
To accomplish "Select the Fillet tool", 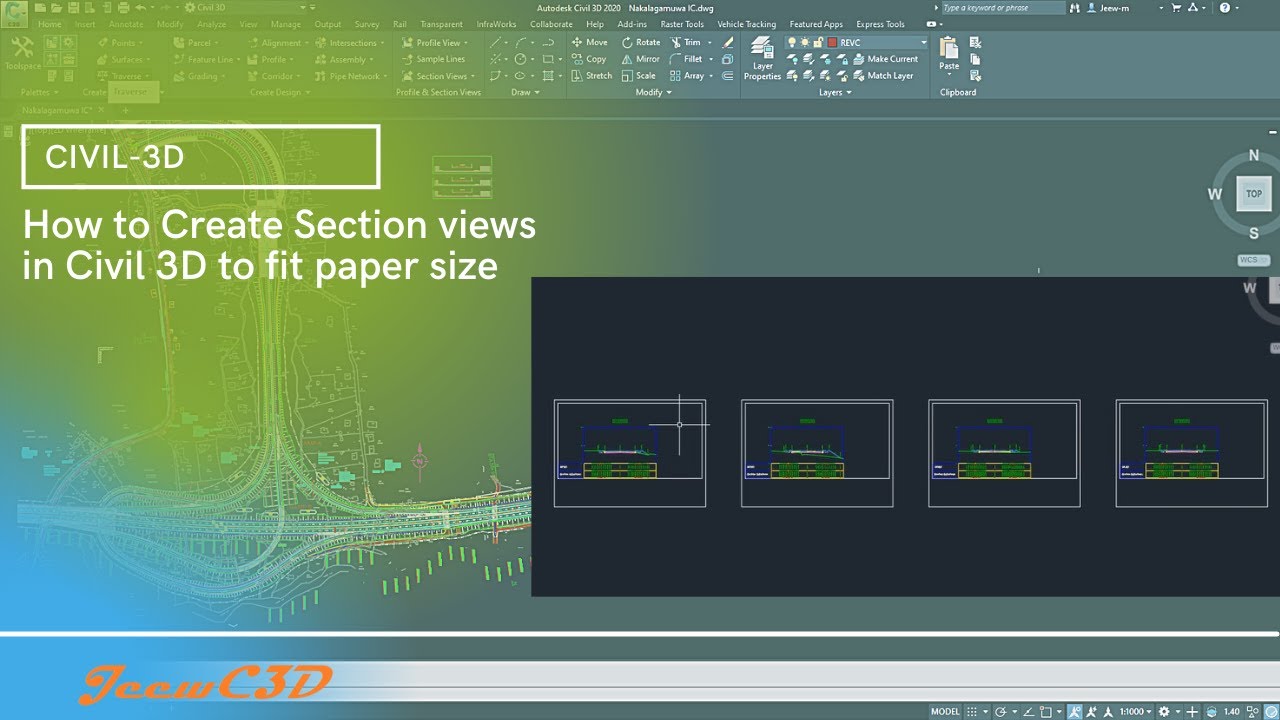I will (x=687, y=59).
